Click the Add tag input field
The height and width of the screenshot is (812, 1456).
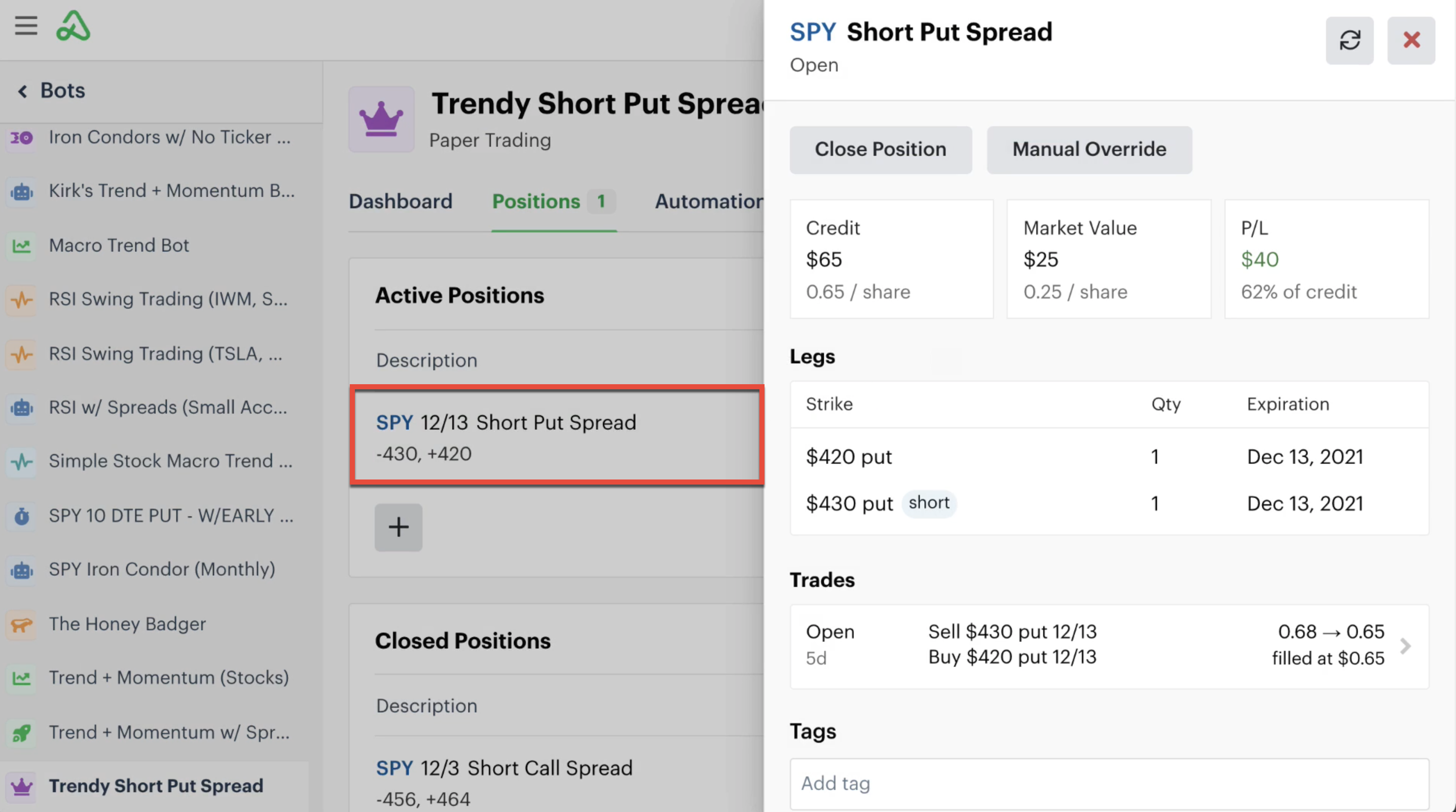coord(1109,783)
